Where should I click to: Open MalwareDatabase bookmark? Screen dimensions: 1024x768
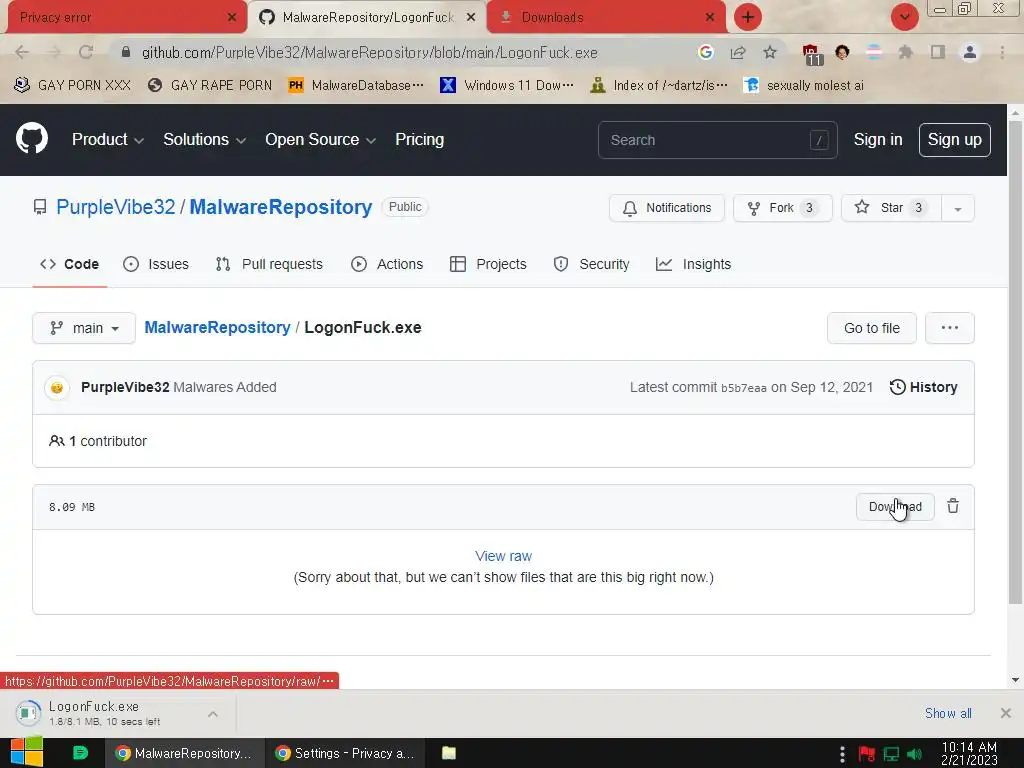(x=356, y=85)
